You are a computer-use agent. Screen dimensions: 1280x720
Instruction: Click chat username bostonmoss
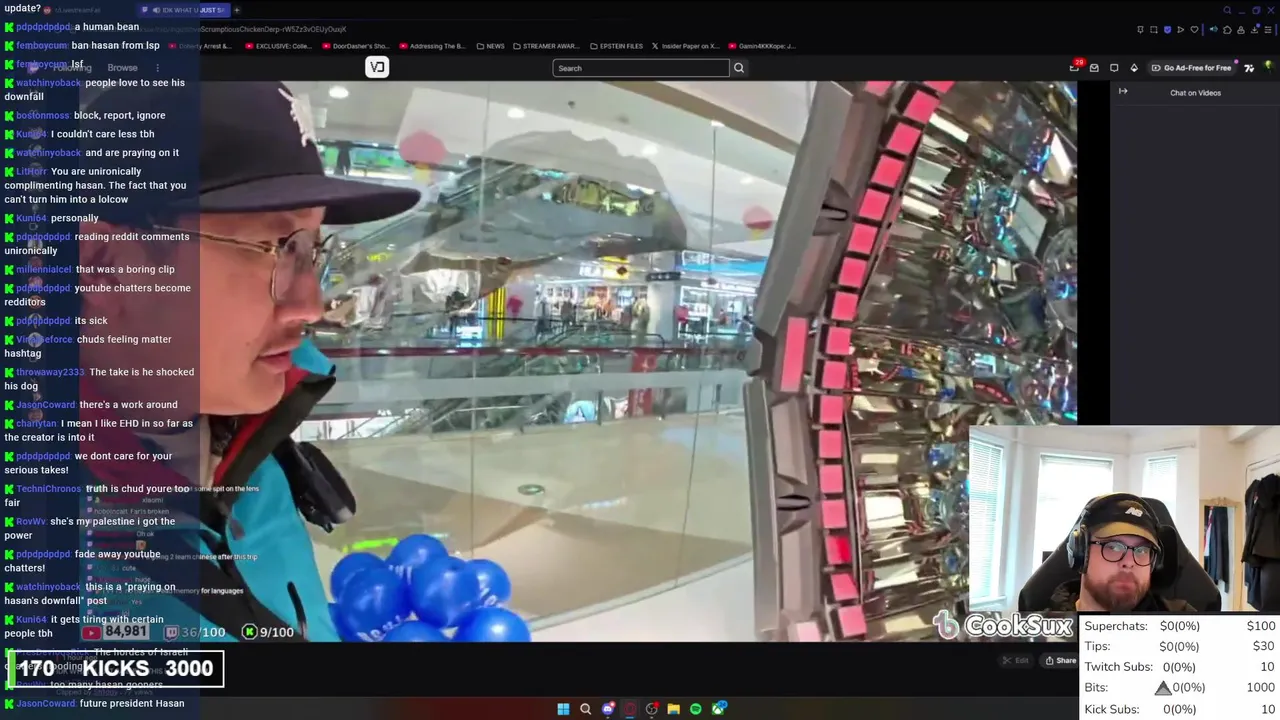click(x=42, y=115)
